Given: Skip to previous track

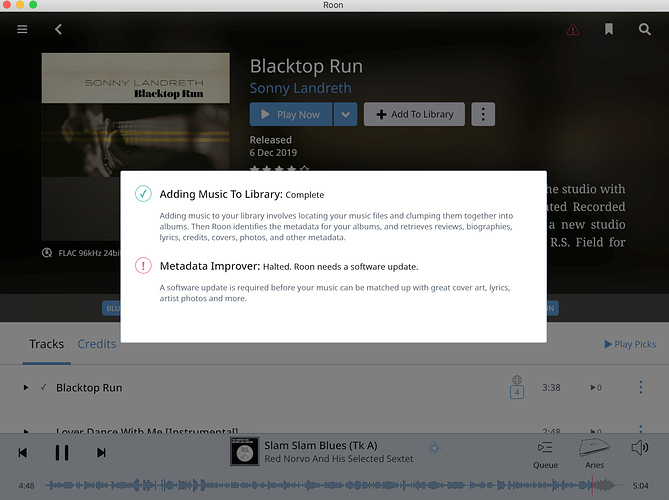Looking at the screenshot, I should [x=23, y=453].
